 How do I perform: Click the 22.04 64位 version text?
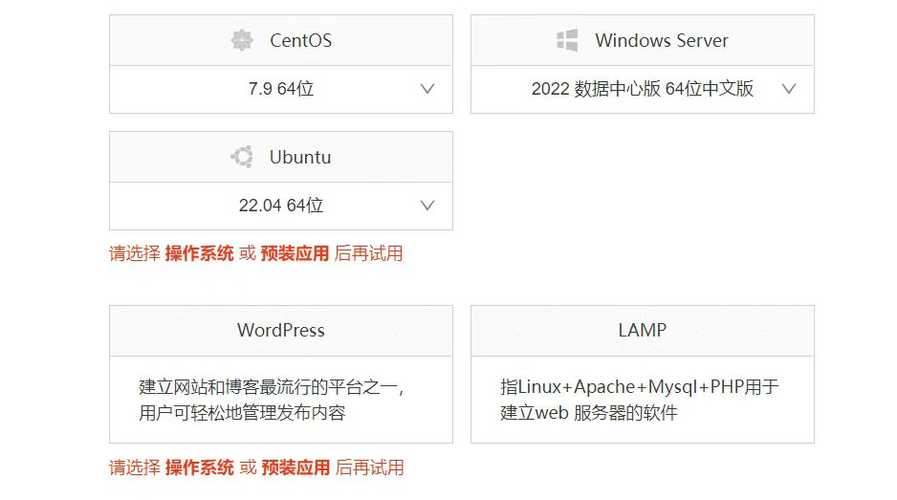point(281,206)
